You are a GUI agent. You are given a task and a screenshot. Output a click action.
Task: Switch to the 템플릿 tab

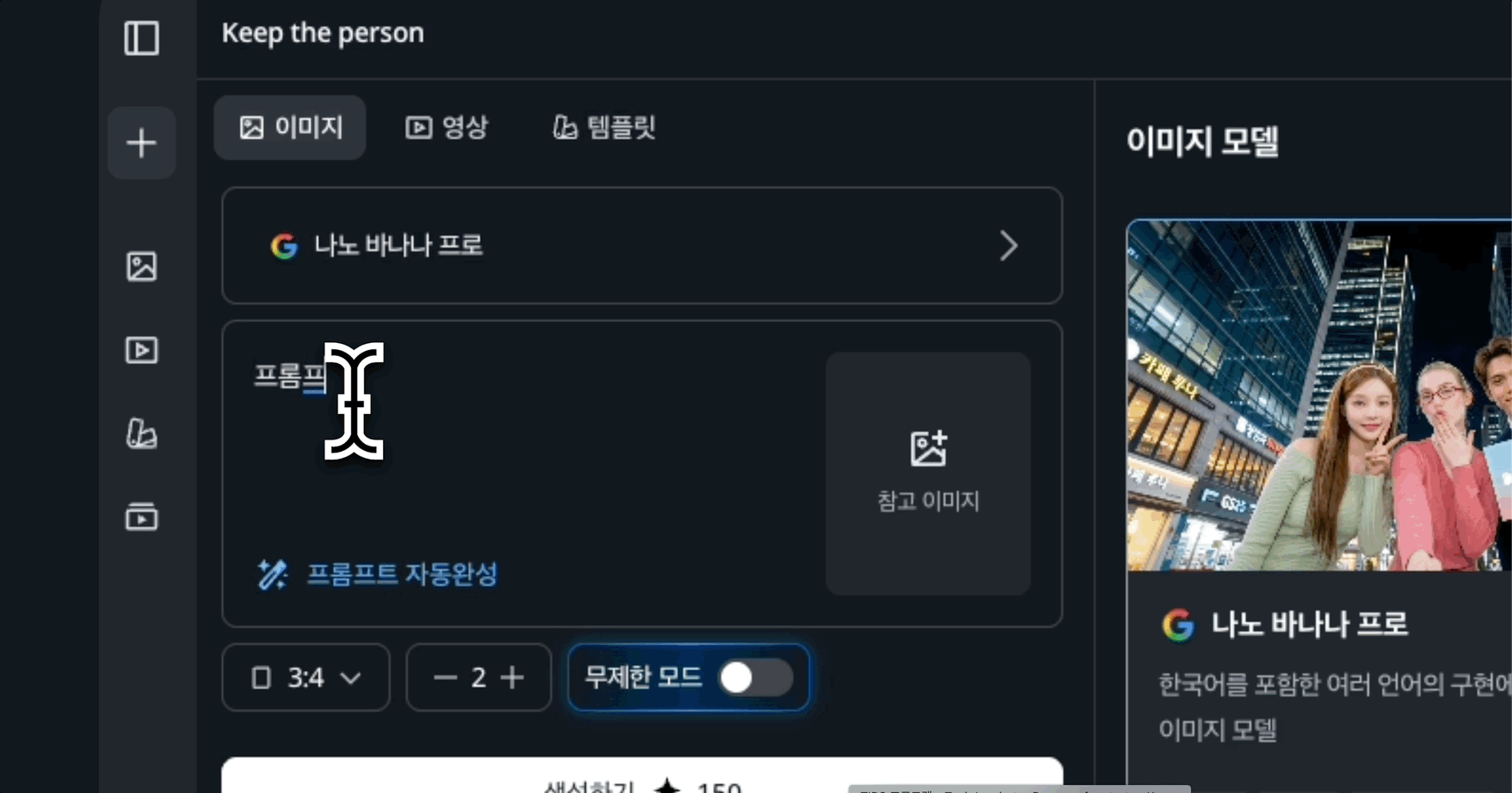(604, 127)
